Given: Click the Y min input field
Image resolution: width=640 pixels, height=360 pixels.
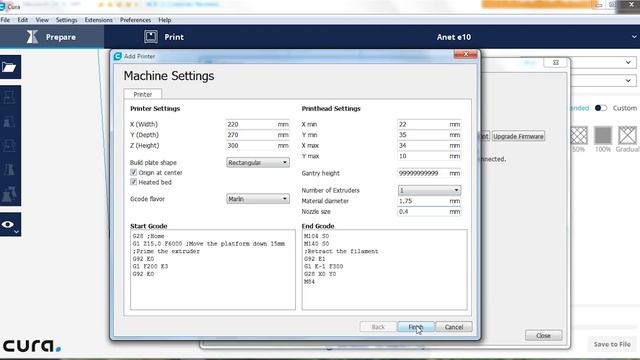Looking at the screenshot, I should [429, 135].
